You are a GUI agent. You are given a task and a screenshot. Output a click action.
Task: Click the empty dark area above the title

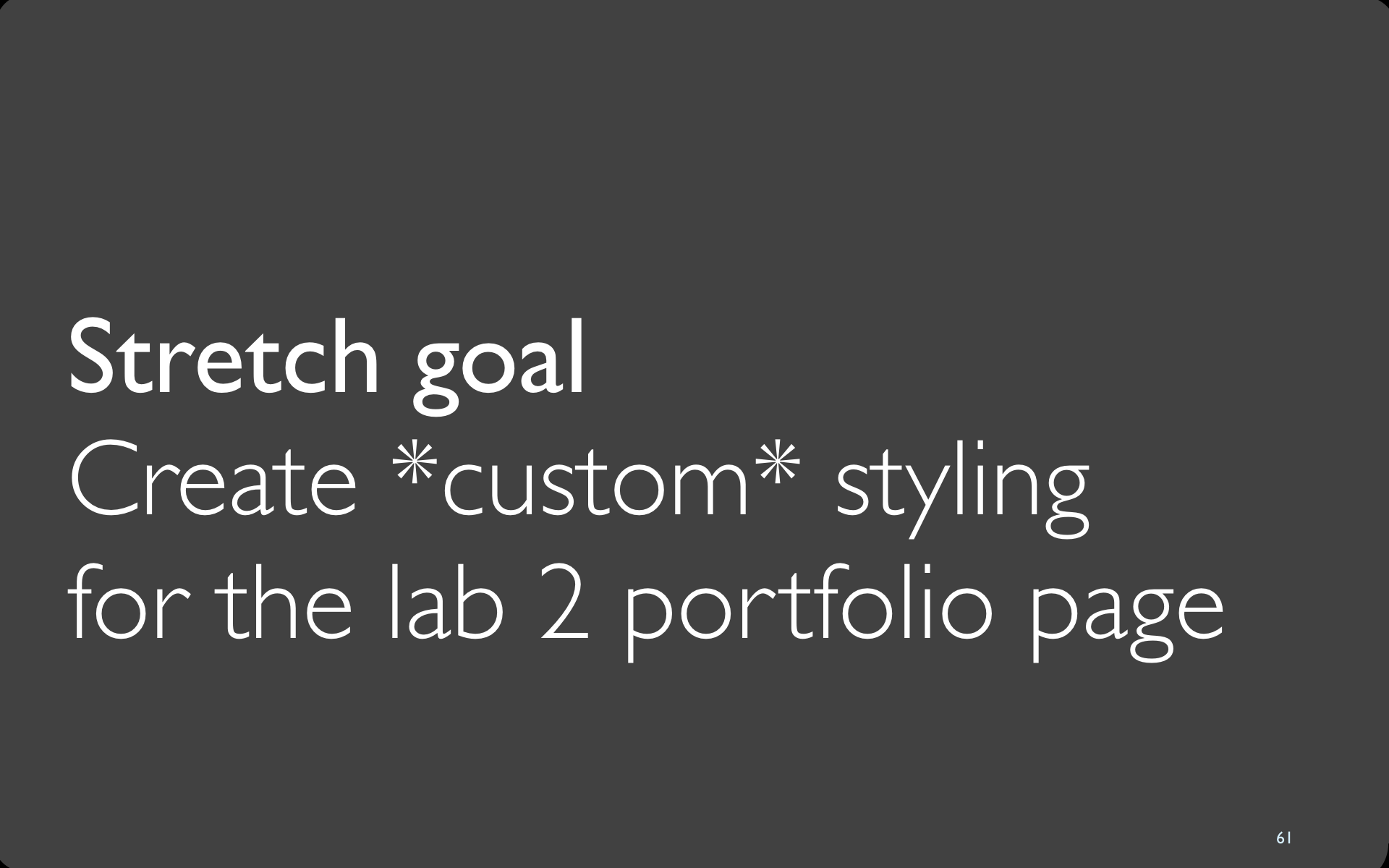694,159
